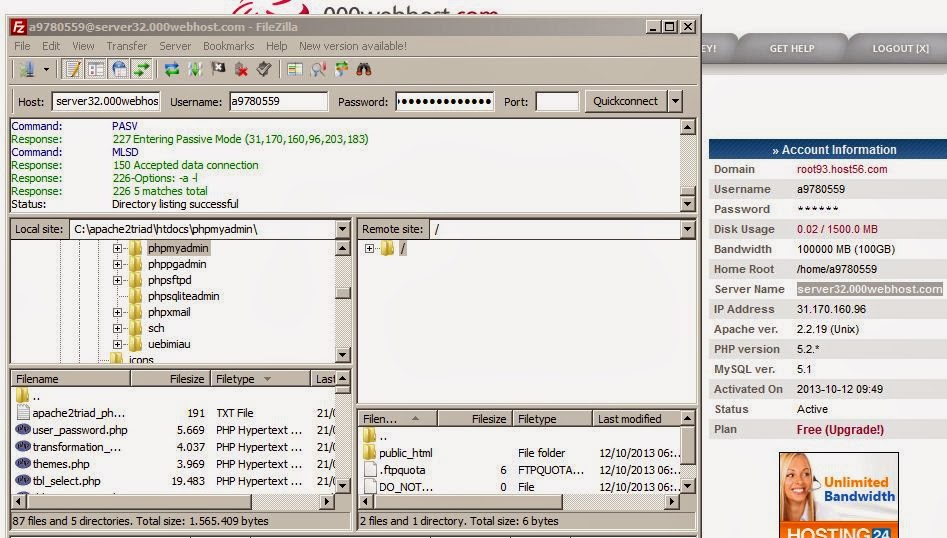The width and height of the screenshot is (947, 538).
Task: Open file search binoculars icon
Action: (x=364, y=69)
